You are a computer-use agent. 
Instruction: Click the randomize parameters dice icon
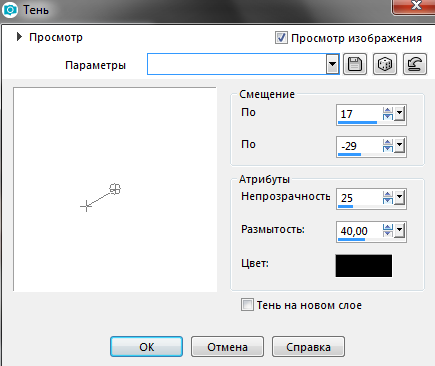(385, 64)
